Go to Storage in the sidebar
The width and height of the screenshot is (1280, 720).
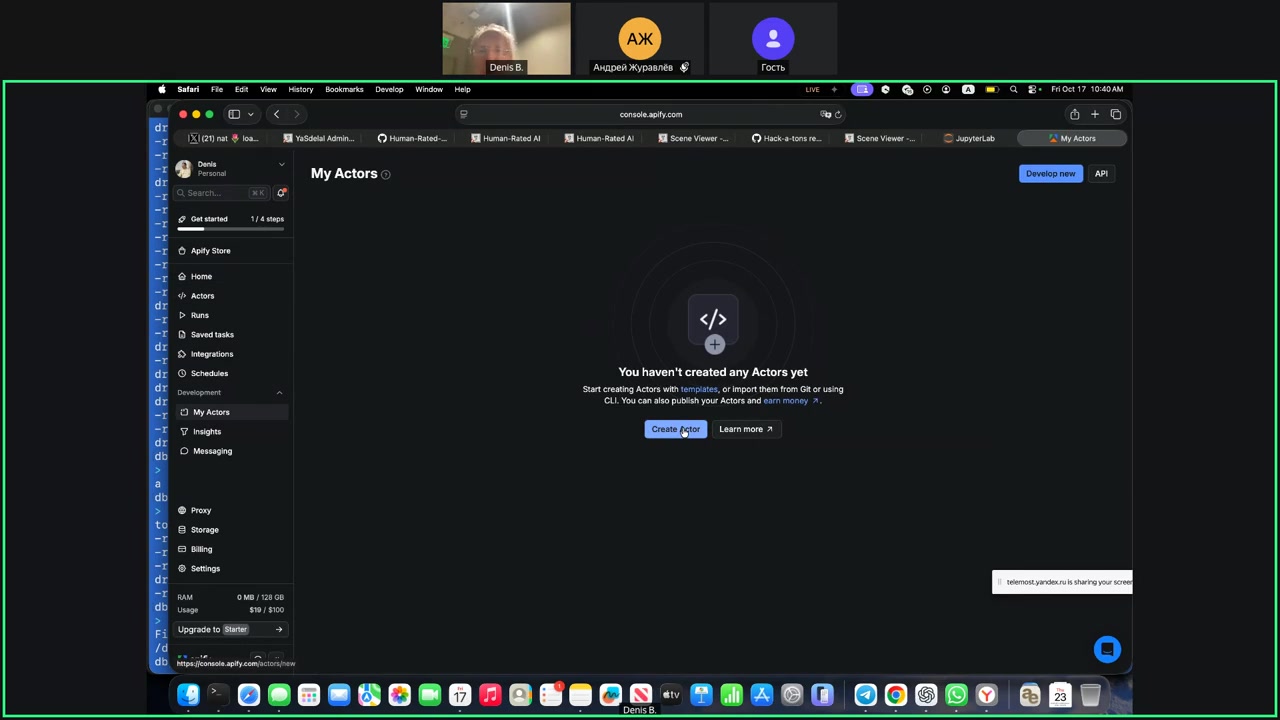tap(204, 530)
